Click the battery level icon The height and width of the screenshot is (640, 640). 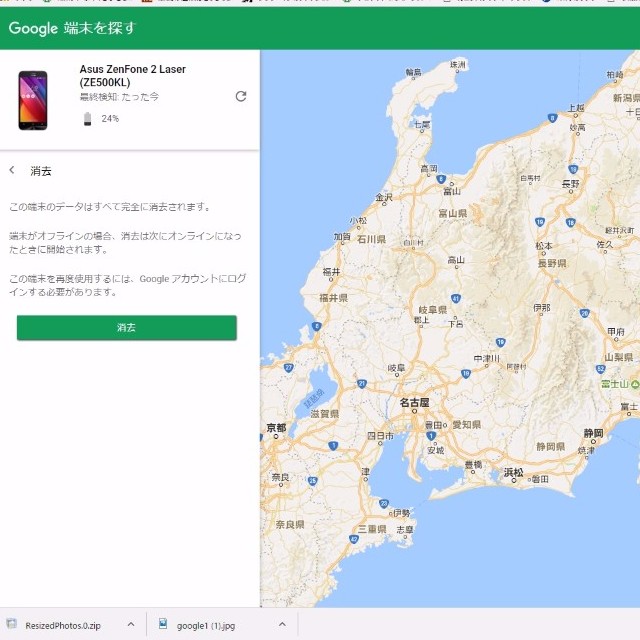pos(87,119)
